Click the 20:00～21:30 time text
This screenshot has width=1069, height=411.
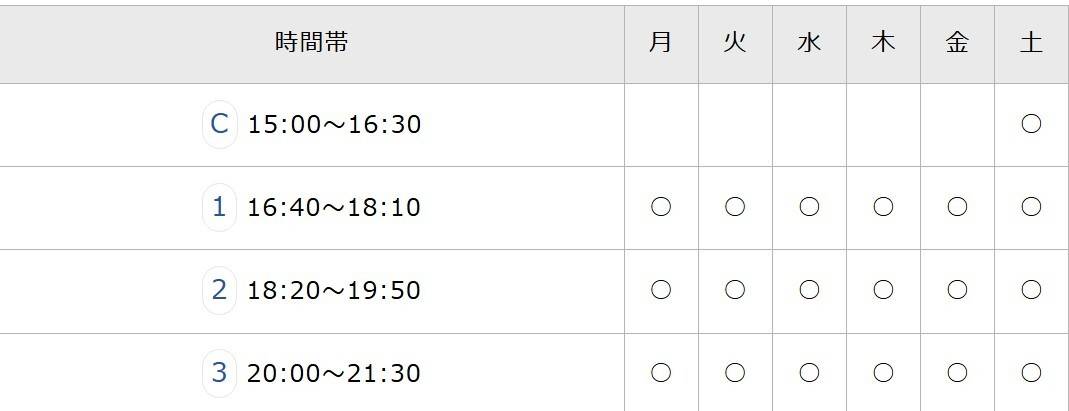[x=334, y=374]
